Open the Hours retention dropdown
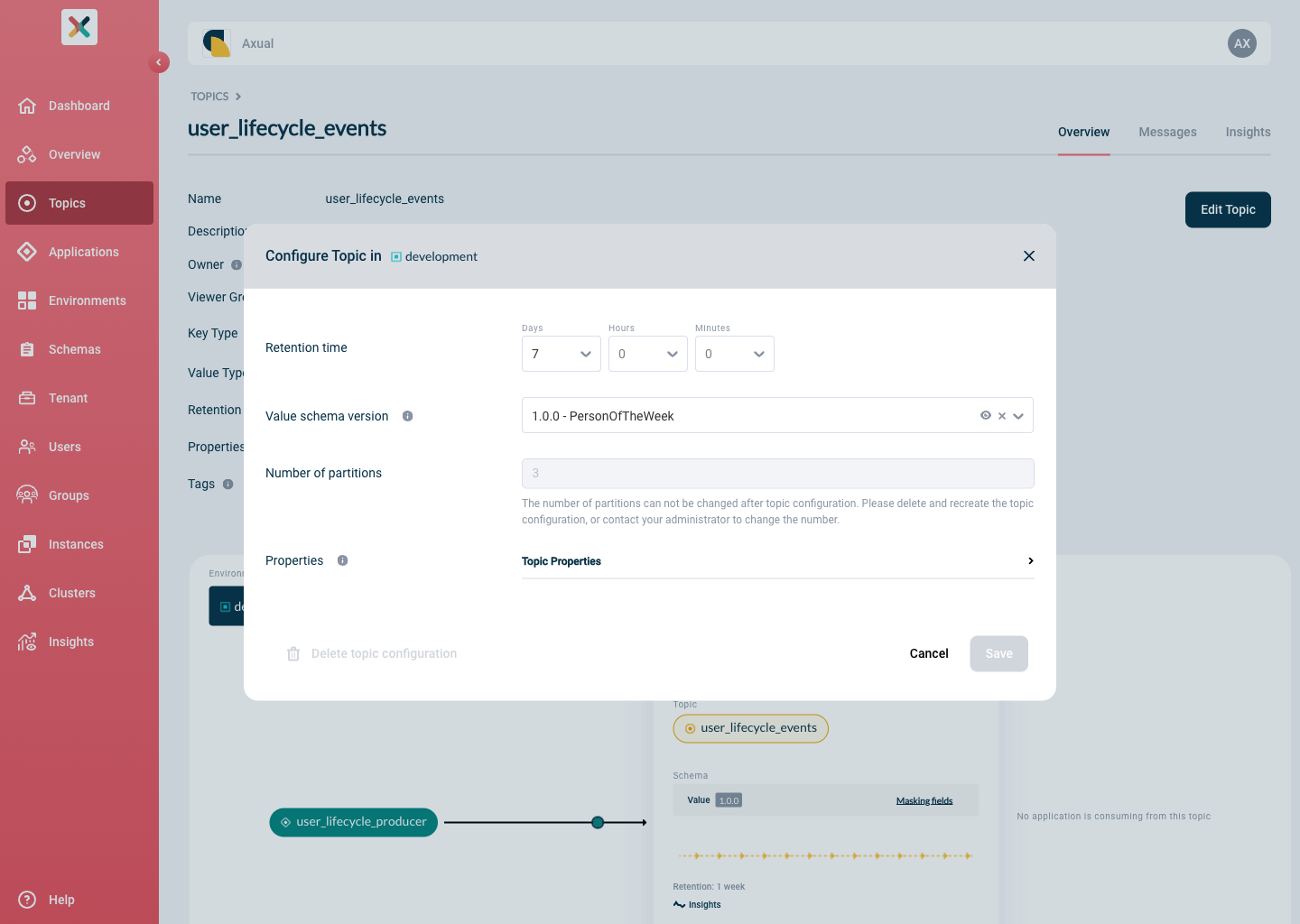This screenshot has width=1300, height=924. pyautogui.click(x=648, y=354)
